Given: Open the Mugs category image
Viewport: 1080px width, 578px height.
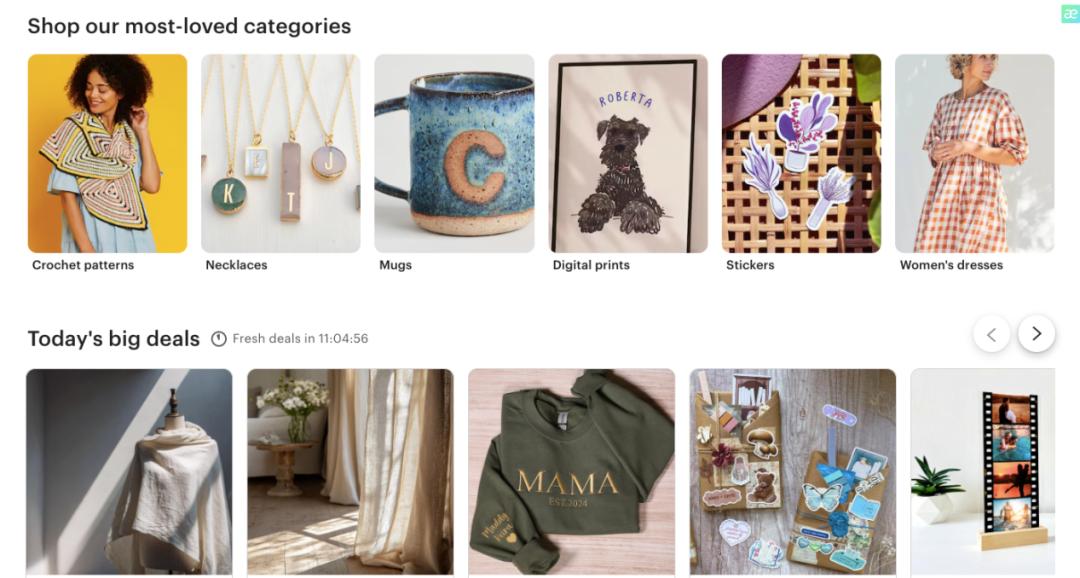Looking at the screenshot, I should [x=454, y=154].
